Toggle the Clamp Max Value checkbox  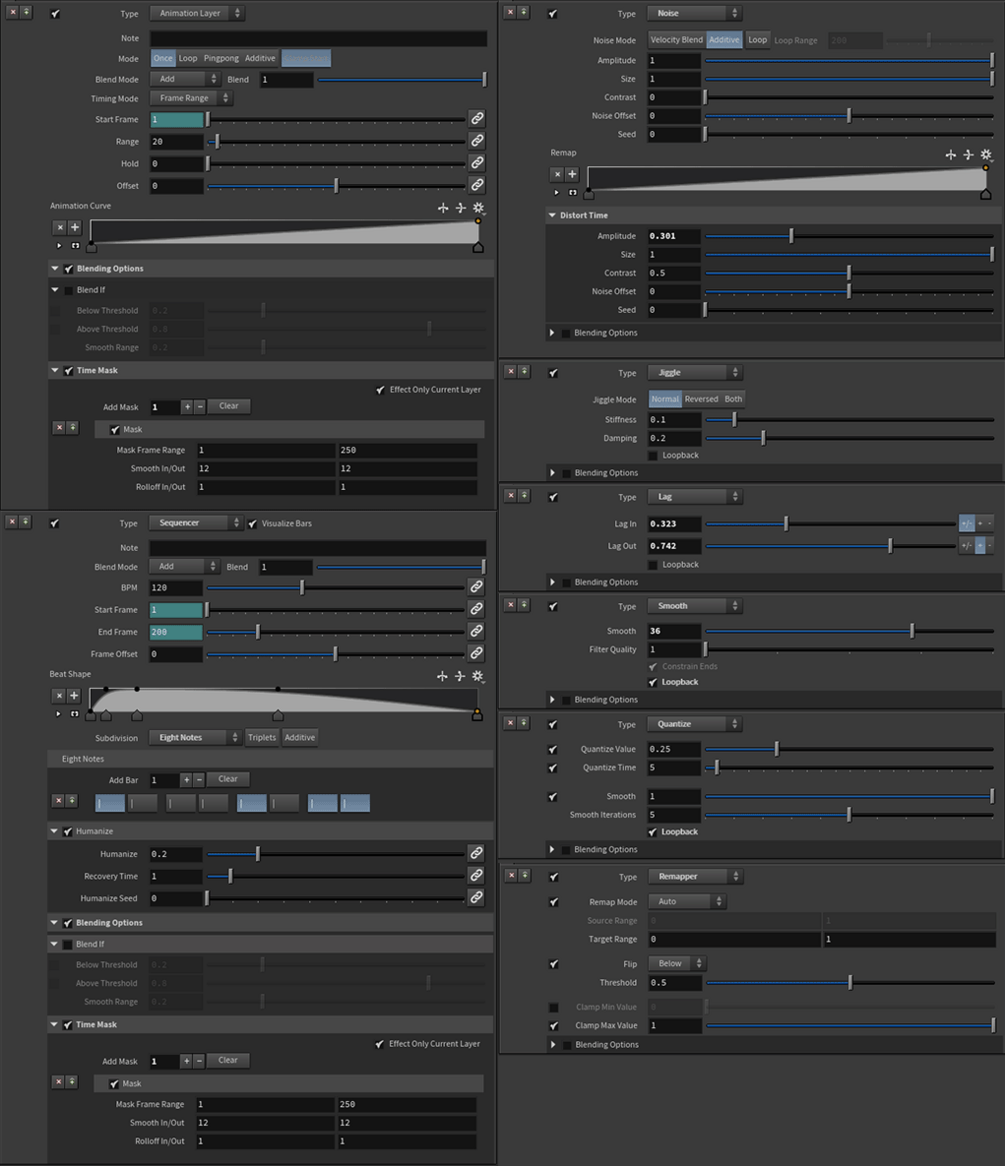coord(553,1025)
